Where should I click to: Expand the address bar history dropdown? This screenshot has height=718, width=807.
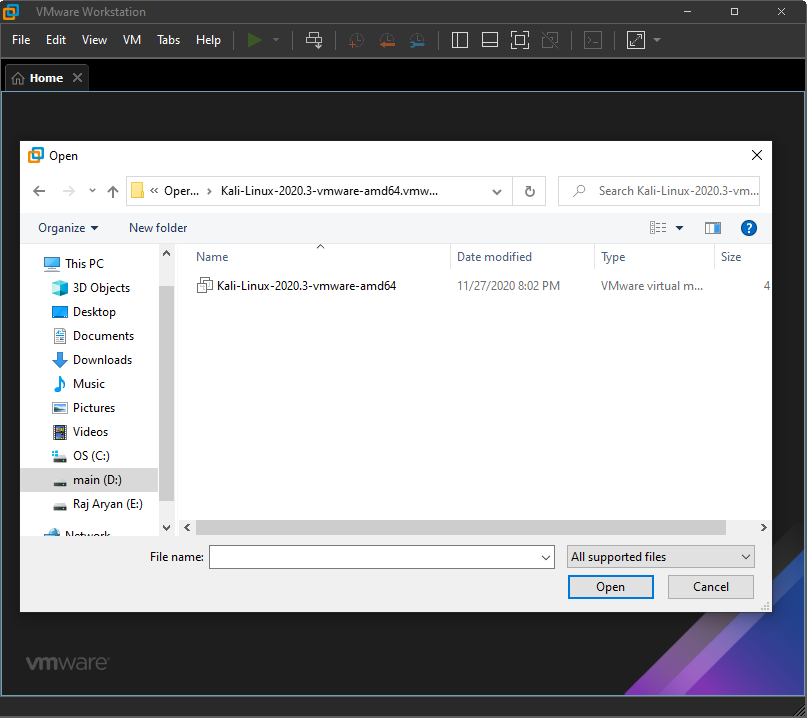(x=497, y=191)
